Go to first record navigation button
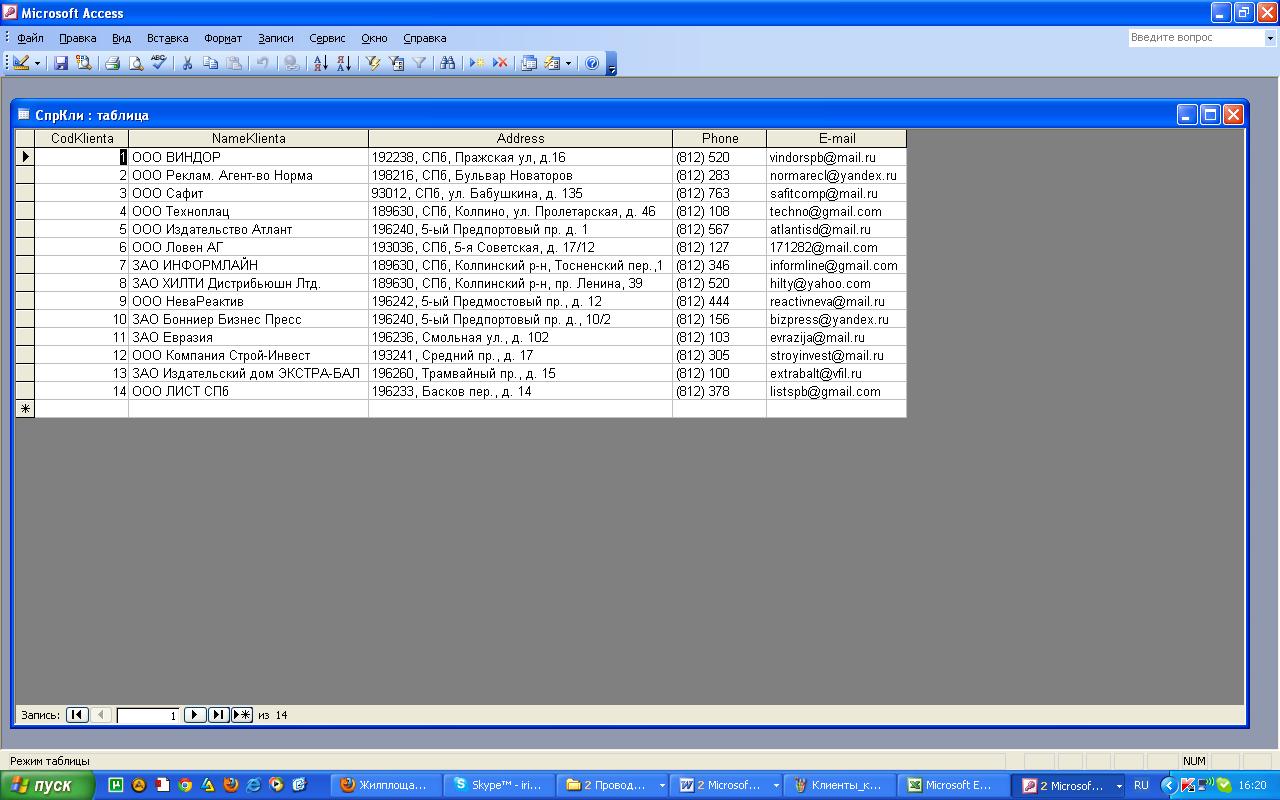The width and height of the screenshot is (1280, 800). [x=77, y=715]
